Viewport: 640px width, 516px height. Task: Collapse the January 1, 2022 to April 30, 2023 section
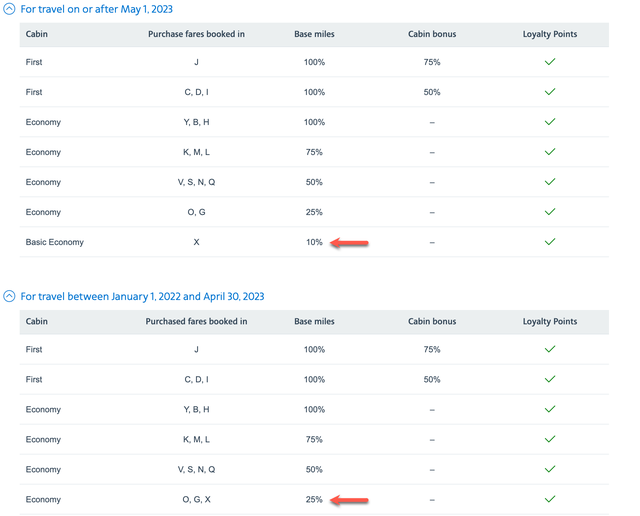pos(9,296)
